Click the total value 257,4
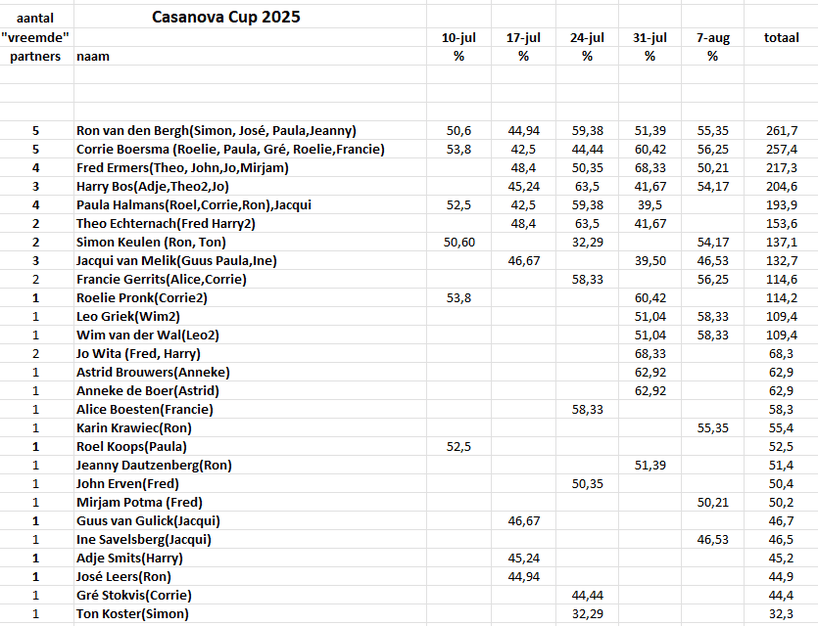This screenshot has width=818, height=626. click(781, 149)
